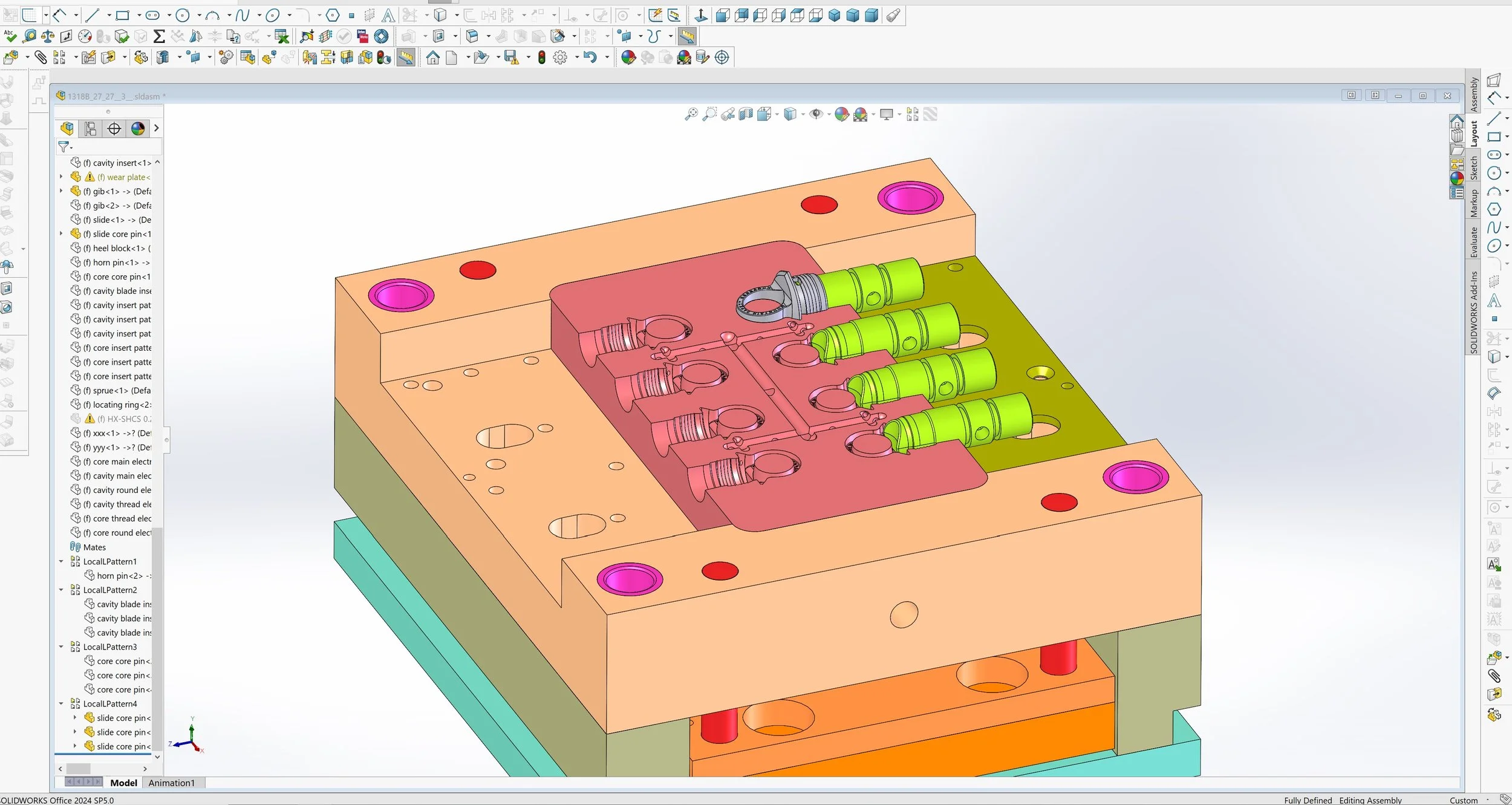Click Zoom to Fit in view toolbar

point(691,114)
